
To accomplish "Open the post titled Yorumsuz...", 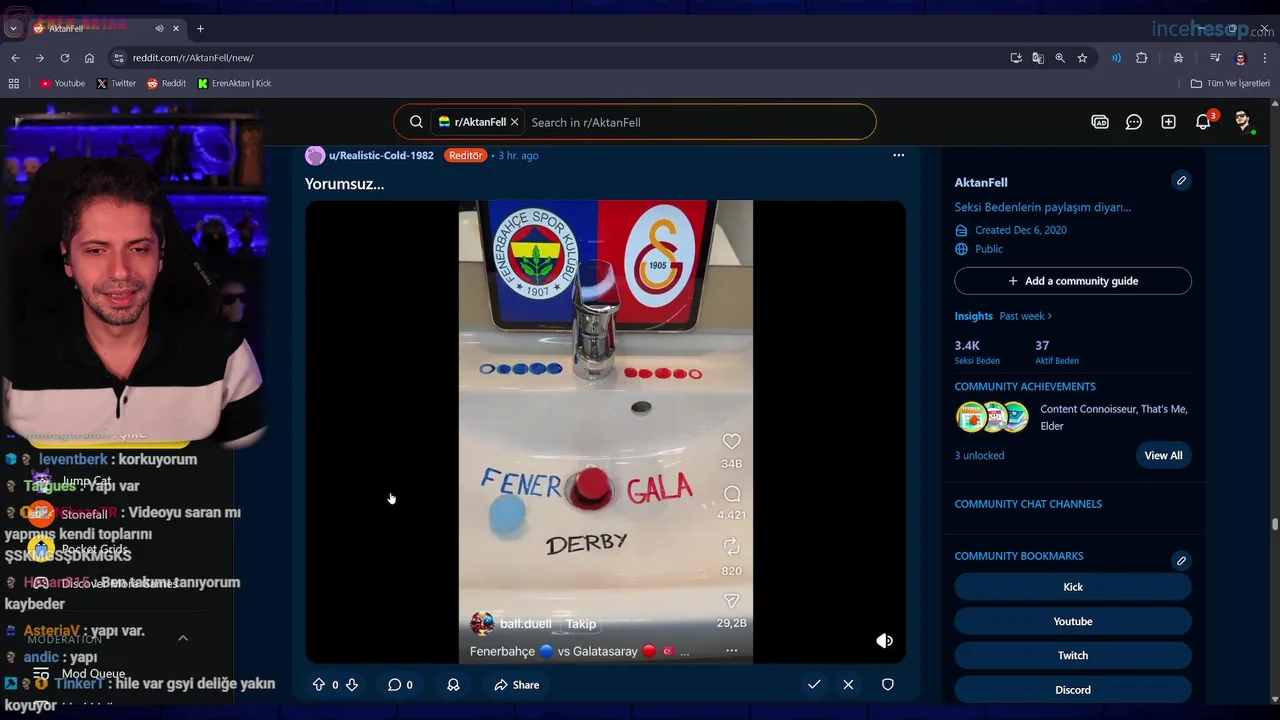I will [x=344, y=184].
